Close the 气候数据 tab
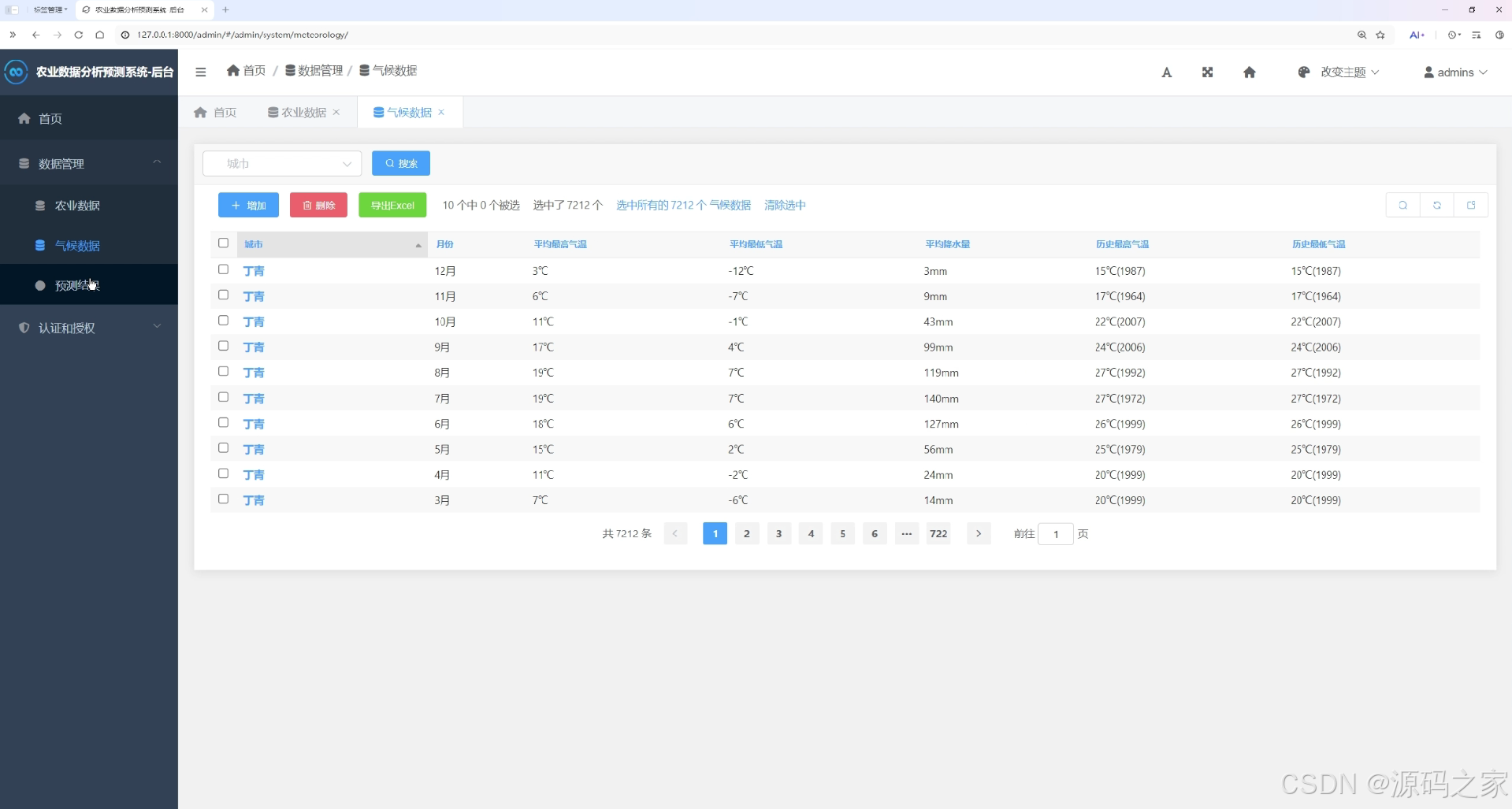 point(441,112)
